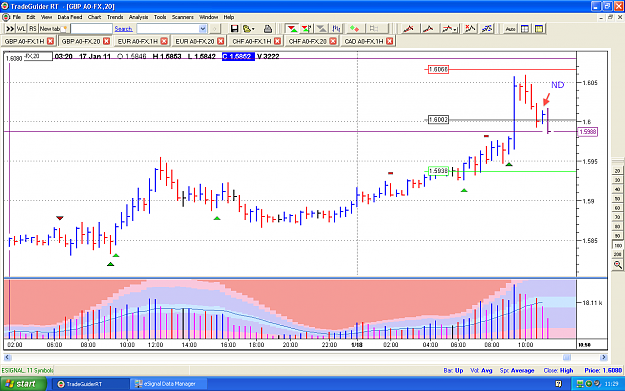Click the 1.5938 green support level label
This screenshot has height=391, width=625.
coord(438,171)
